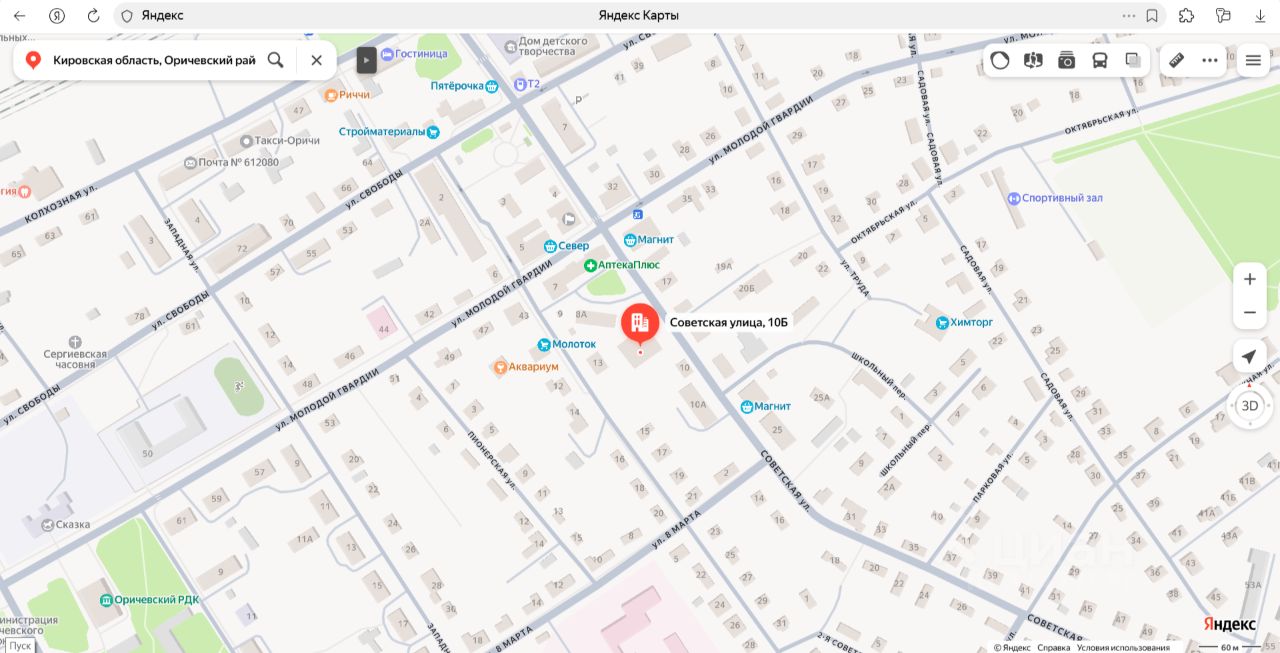Open the Yandex home button in the browser bar
Viewport: 1280px width, 653px height.
tap(57, 16)
